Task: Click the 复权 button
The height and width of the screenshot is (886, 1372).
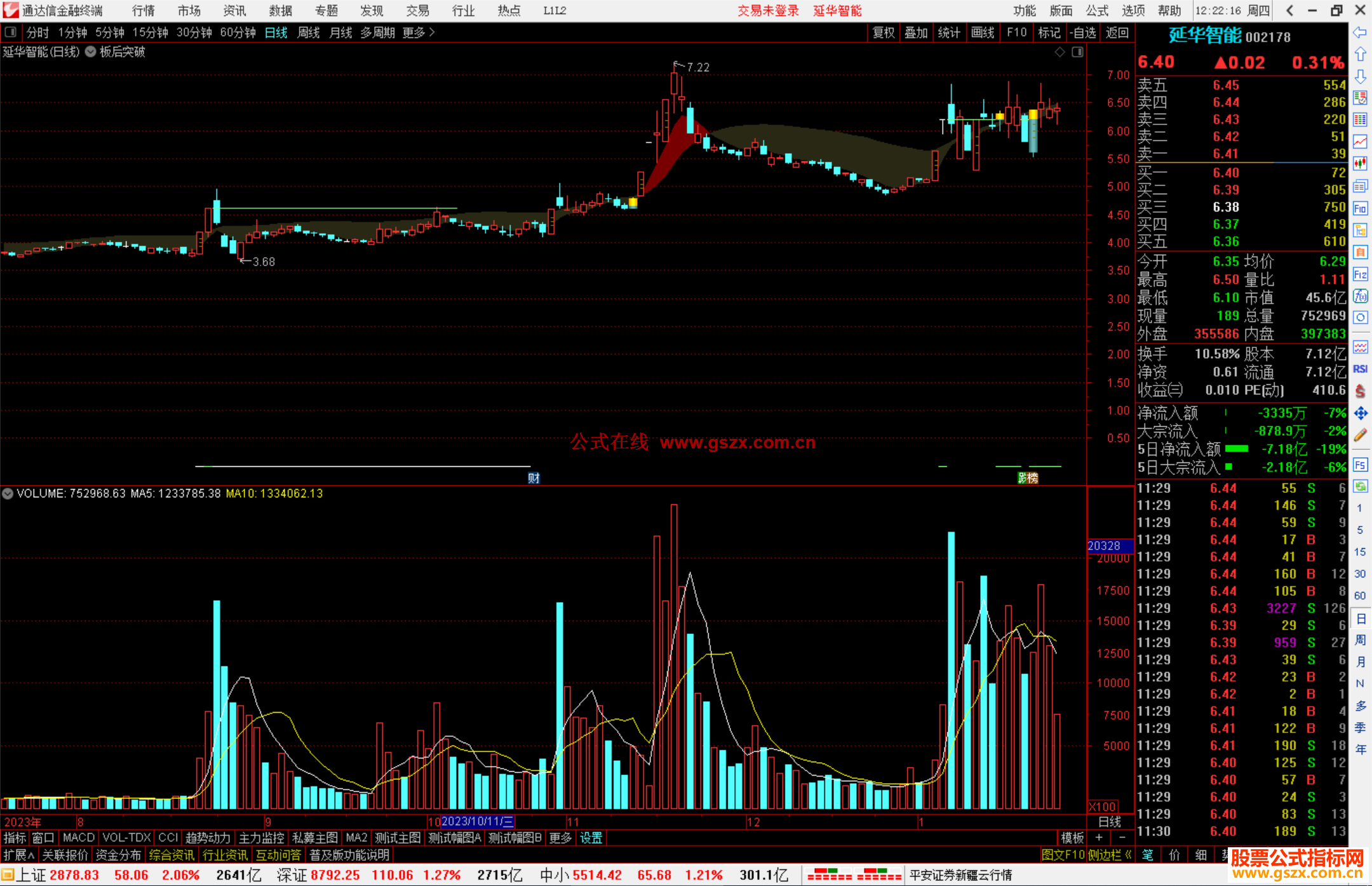Action: pyautogui.click(x=883, y=32)
